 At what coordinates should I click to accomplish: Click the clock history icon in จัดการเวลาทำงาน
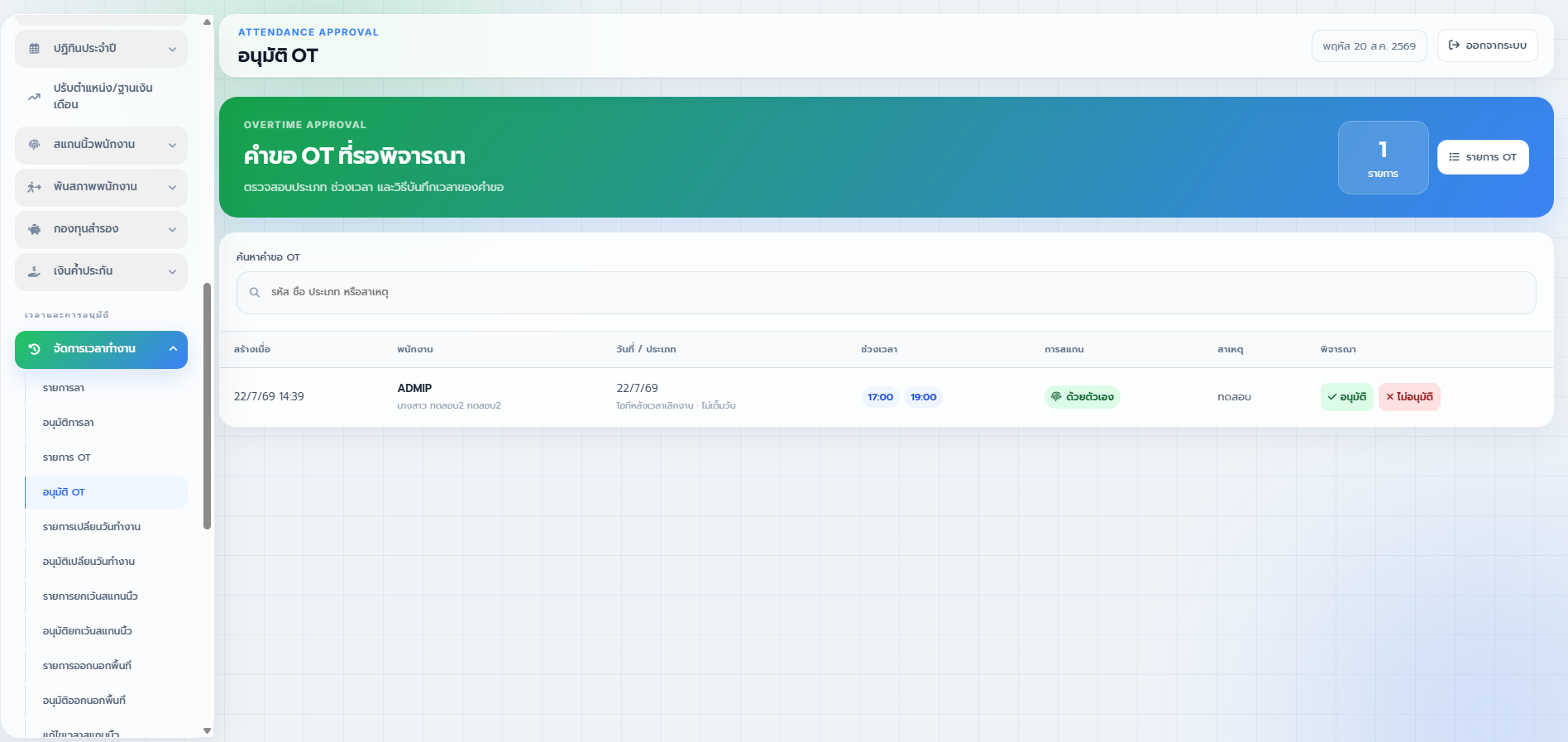tap(34, 349)
